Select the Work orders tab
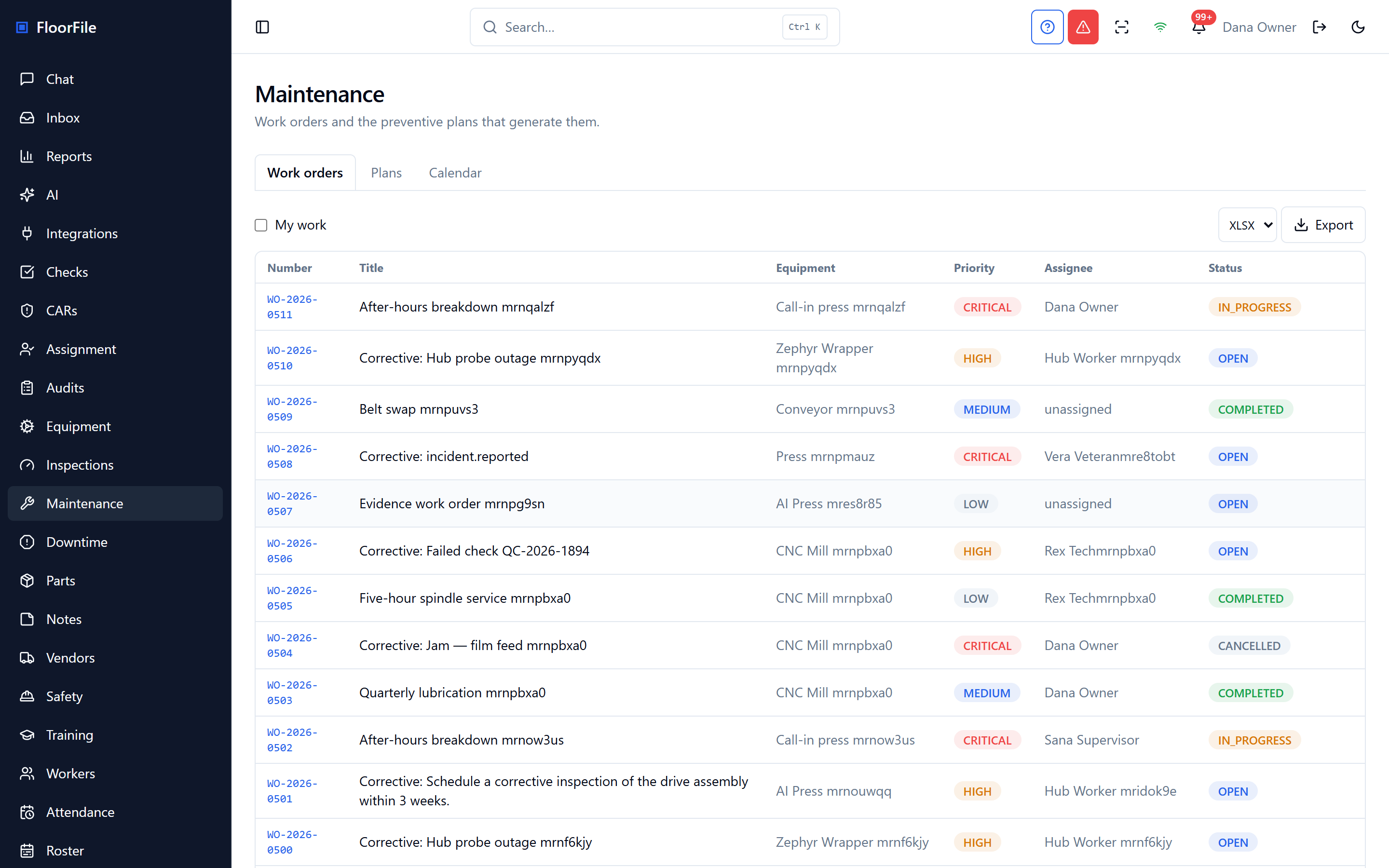The image size is (1389, 868). [x=305, y=173]
